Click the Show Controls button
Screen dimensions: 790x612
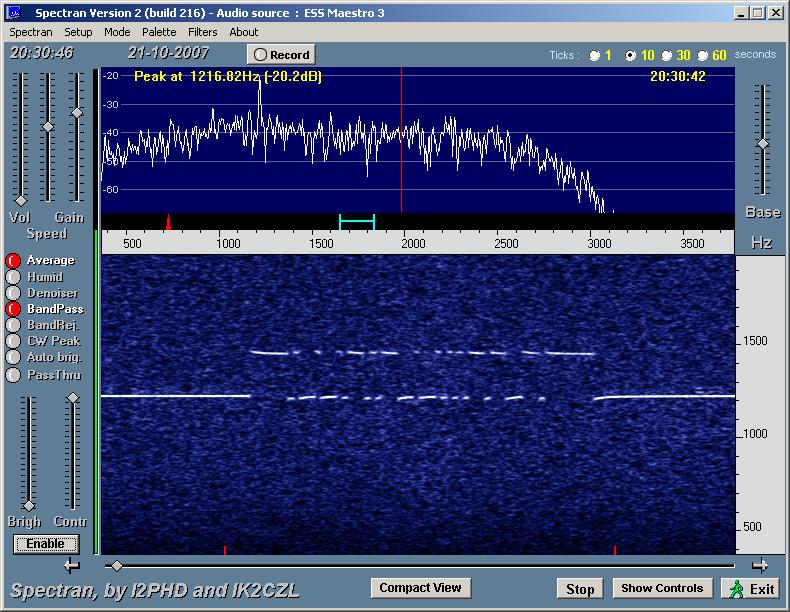tap(663, 588)
